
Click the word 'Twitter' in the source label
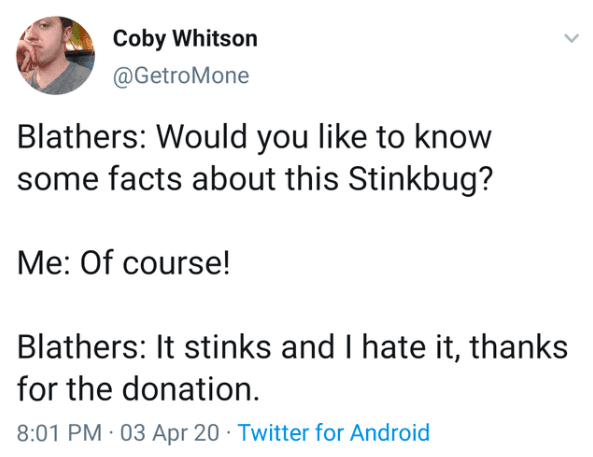(x=273, y=432)
